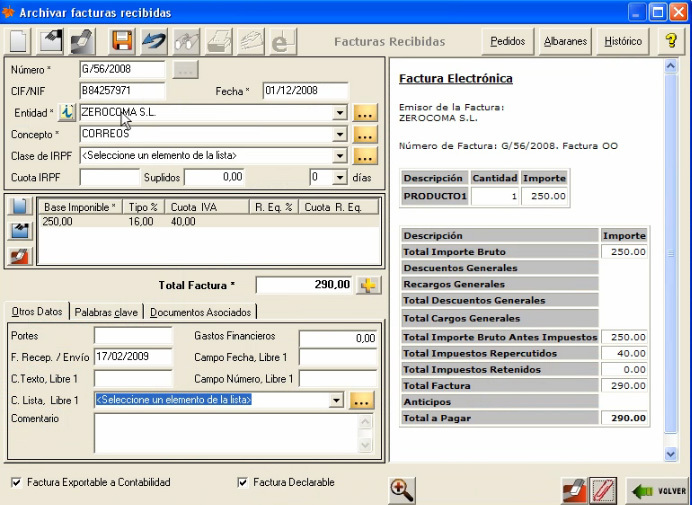Click the magnifier zoom-in icon

click(402, 490)
